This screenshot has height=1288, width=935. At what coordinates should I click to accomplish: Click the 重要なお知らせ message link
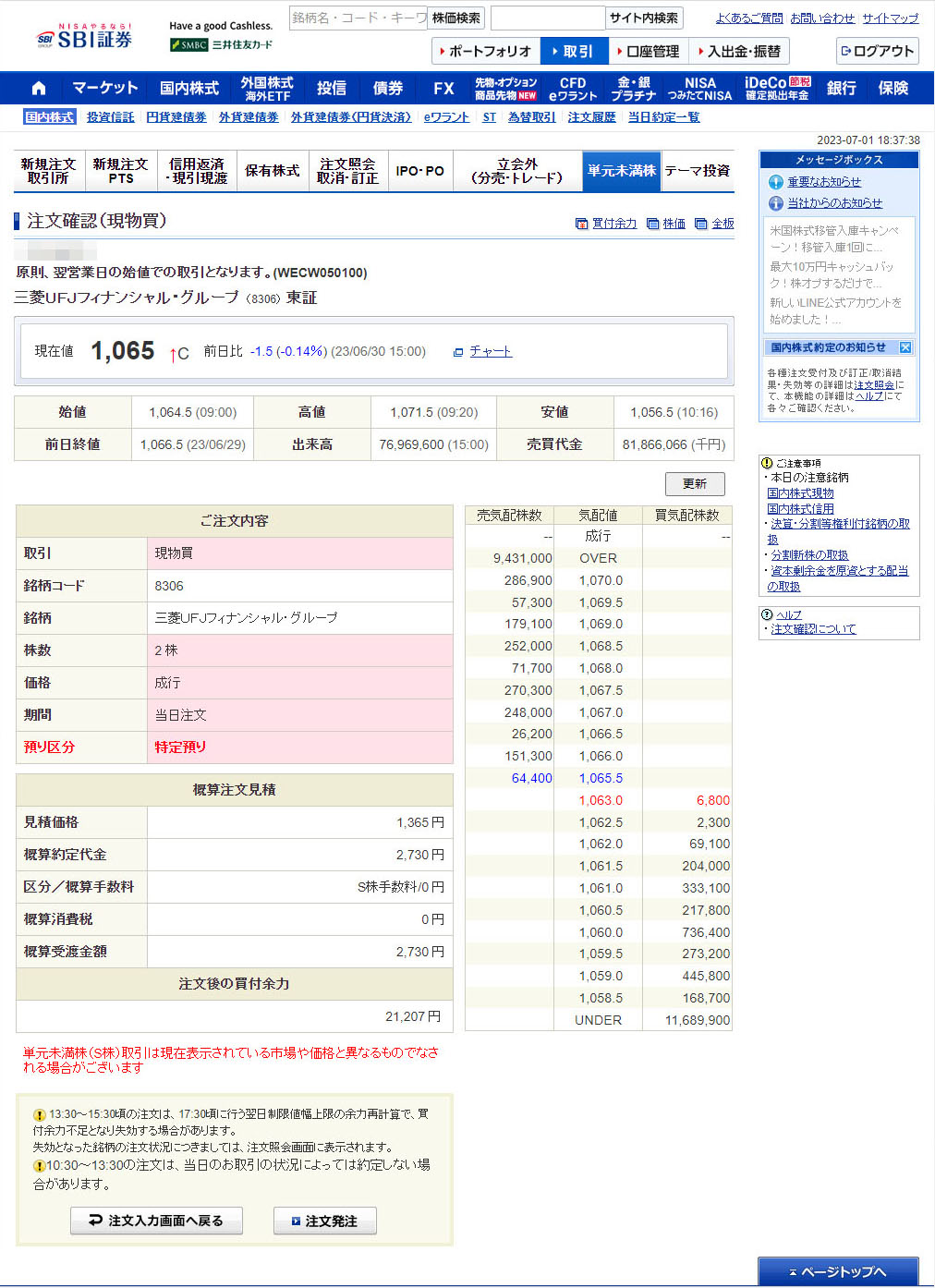tap(823, 182)
